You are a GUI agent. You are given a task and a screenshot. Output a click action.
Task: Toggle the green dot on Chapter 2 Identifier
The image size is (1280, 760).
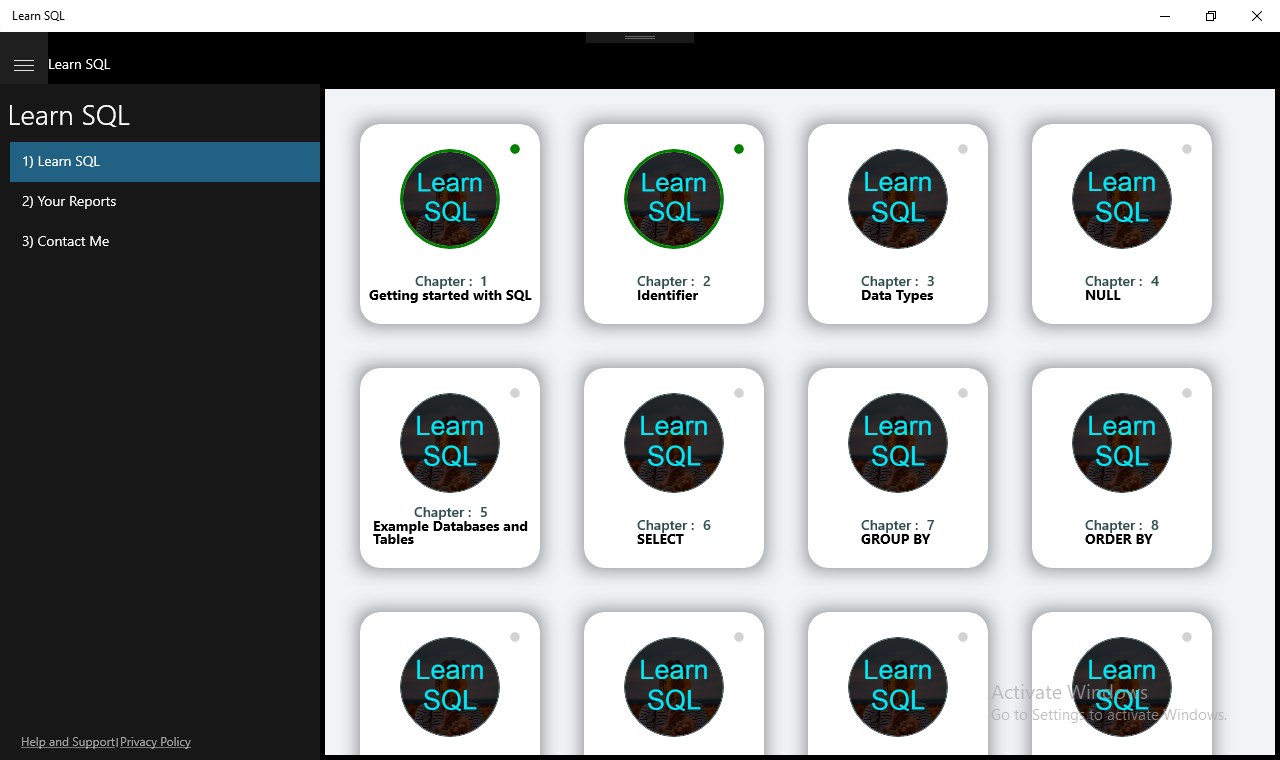(739, 148)
